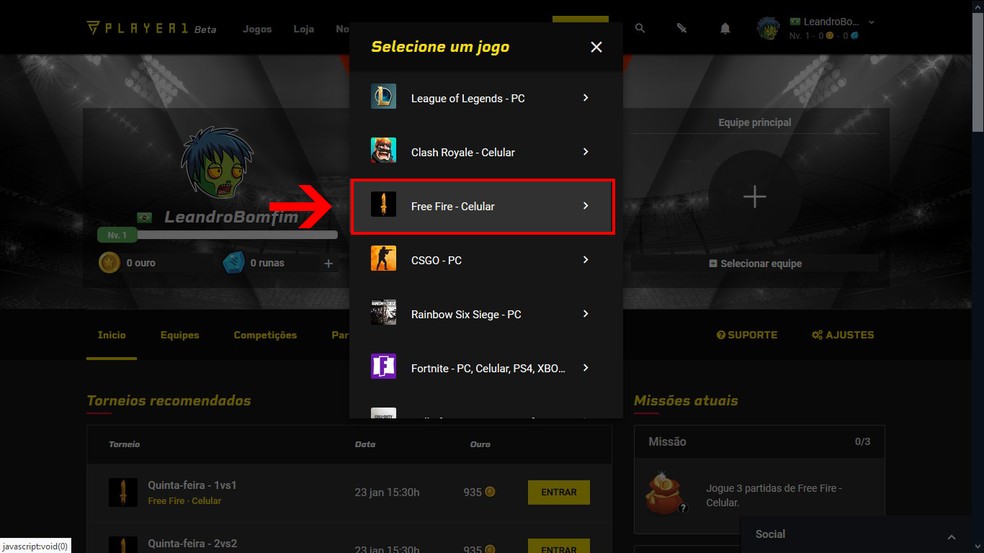Screen dimensions: 984x553
Task: Open the Jogos menu
Action: click(x=257, y=29)
